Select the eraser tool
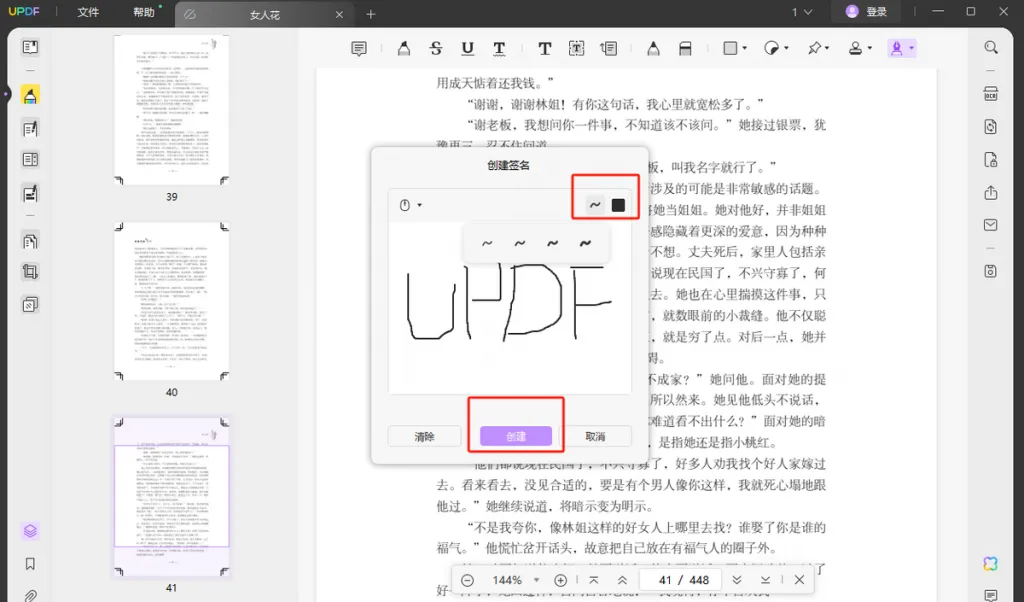The width and height of the screenshot is (1024, 602). 685,48
